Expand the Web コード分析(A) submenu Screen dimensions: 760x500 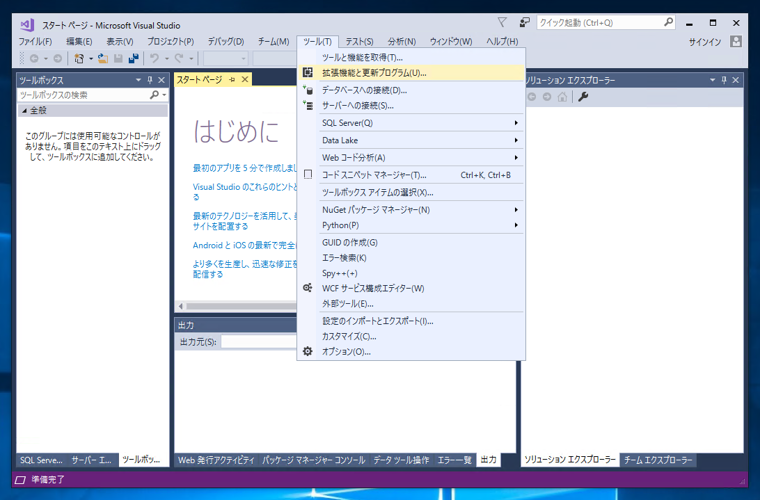[516, 157]
